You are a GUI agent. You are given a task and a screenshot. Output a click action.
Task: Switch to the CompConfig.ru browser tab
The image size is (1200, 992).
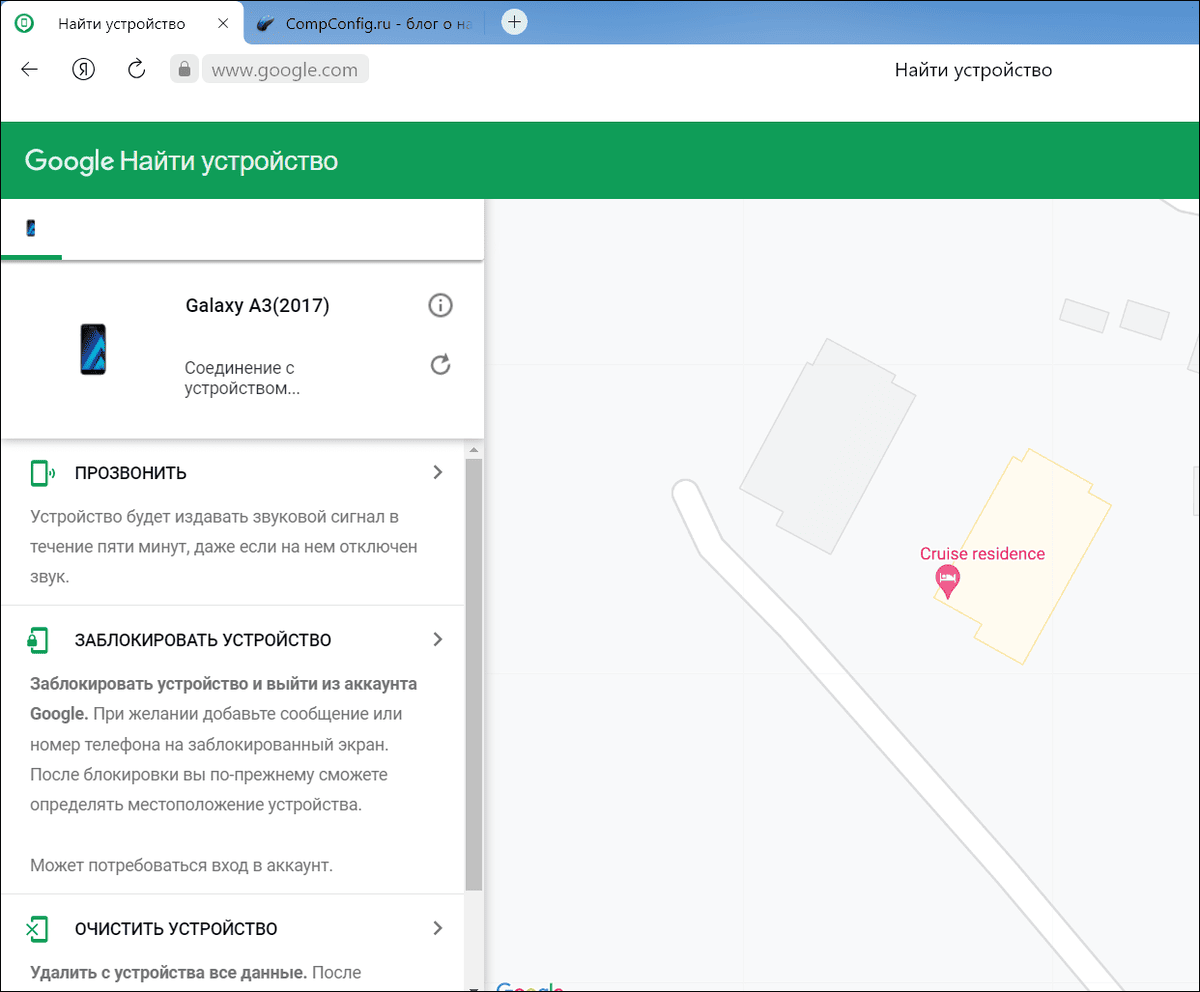pyautogui.click(x=364, y=23)
